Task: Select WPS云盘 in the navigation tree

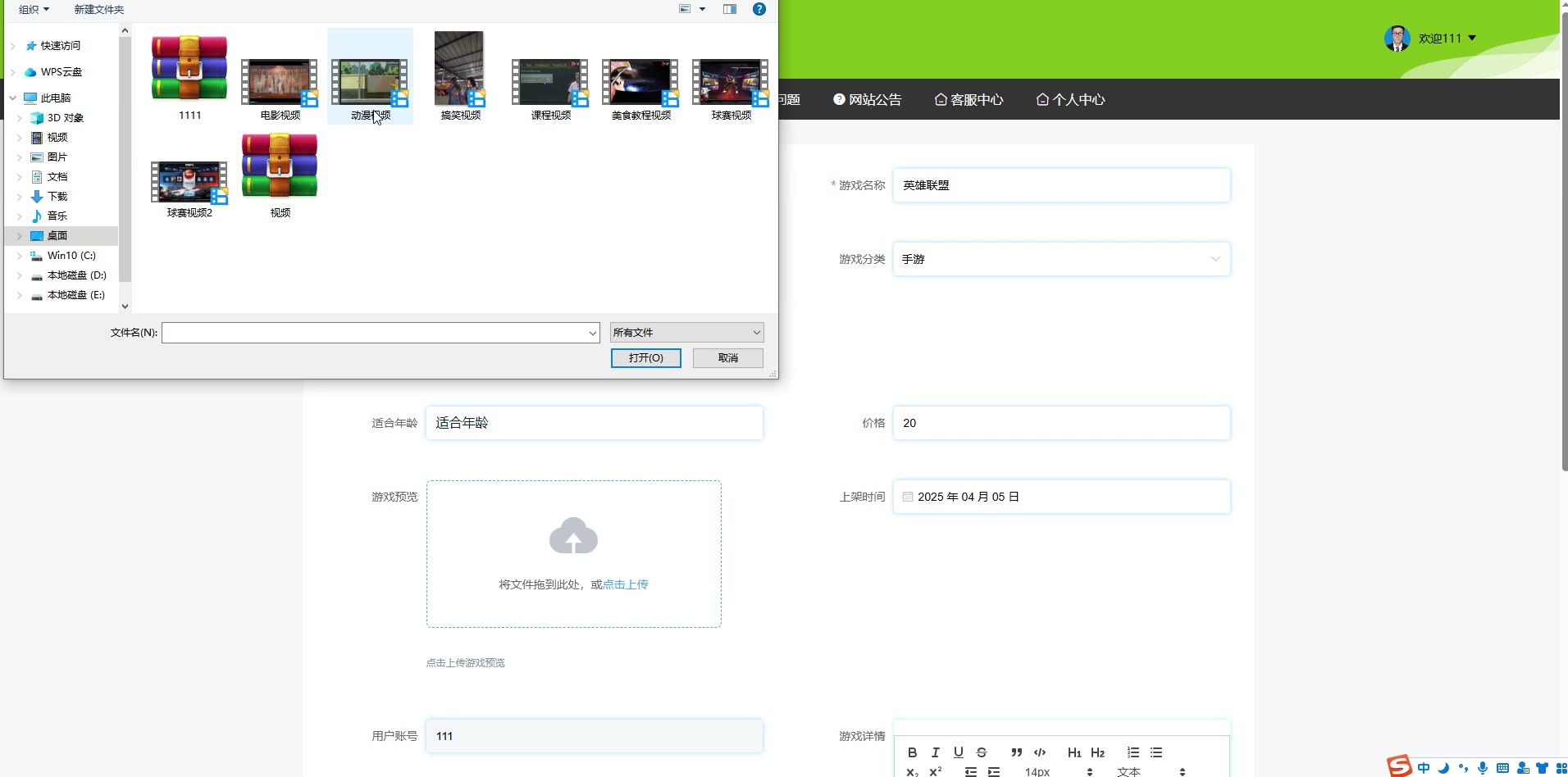Action: coord(62,72)
